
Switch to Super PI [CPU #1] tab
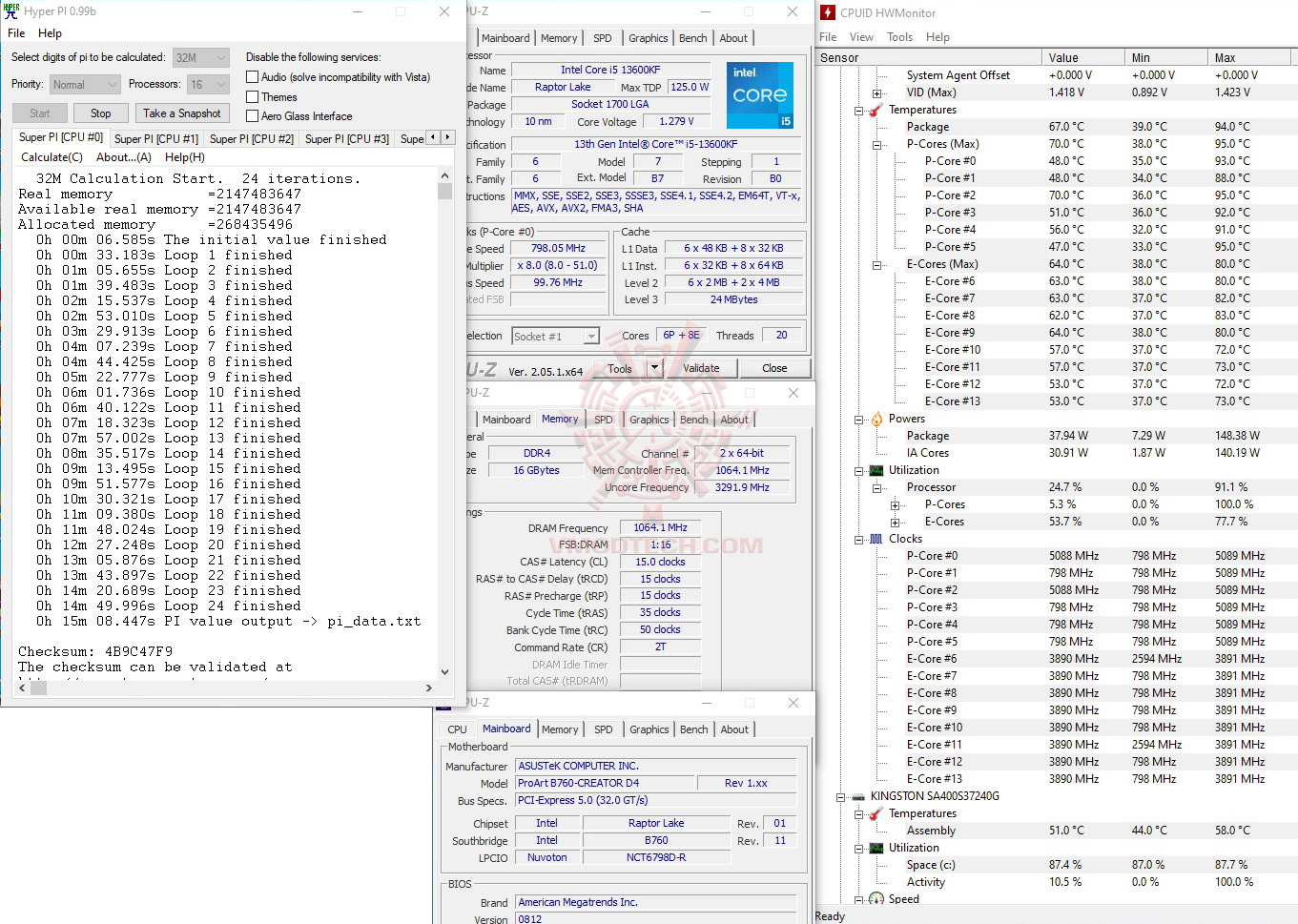pos(156,139)
